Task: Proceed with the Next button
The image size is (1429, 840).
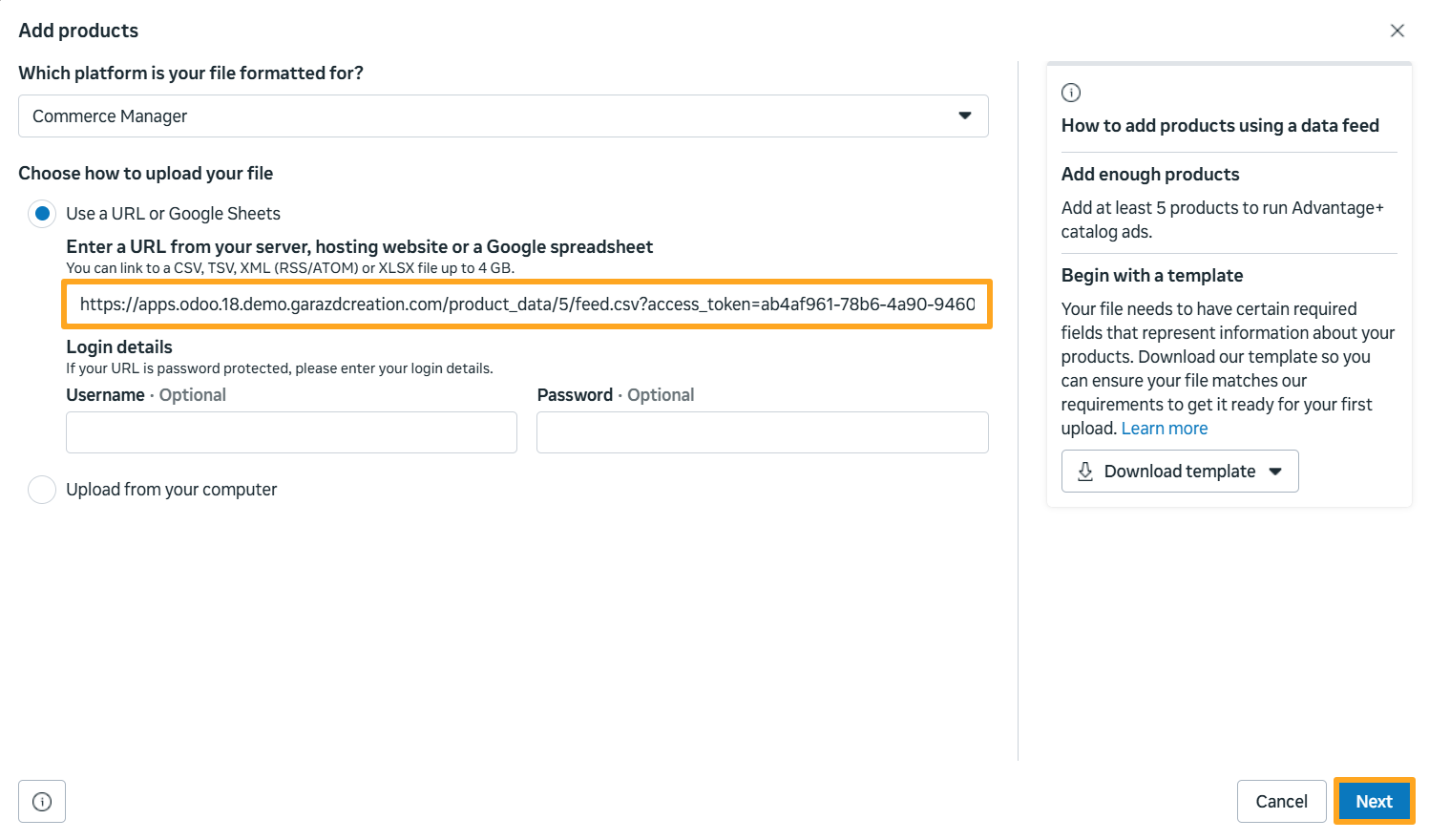Action: (1374, 802)
